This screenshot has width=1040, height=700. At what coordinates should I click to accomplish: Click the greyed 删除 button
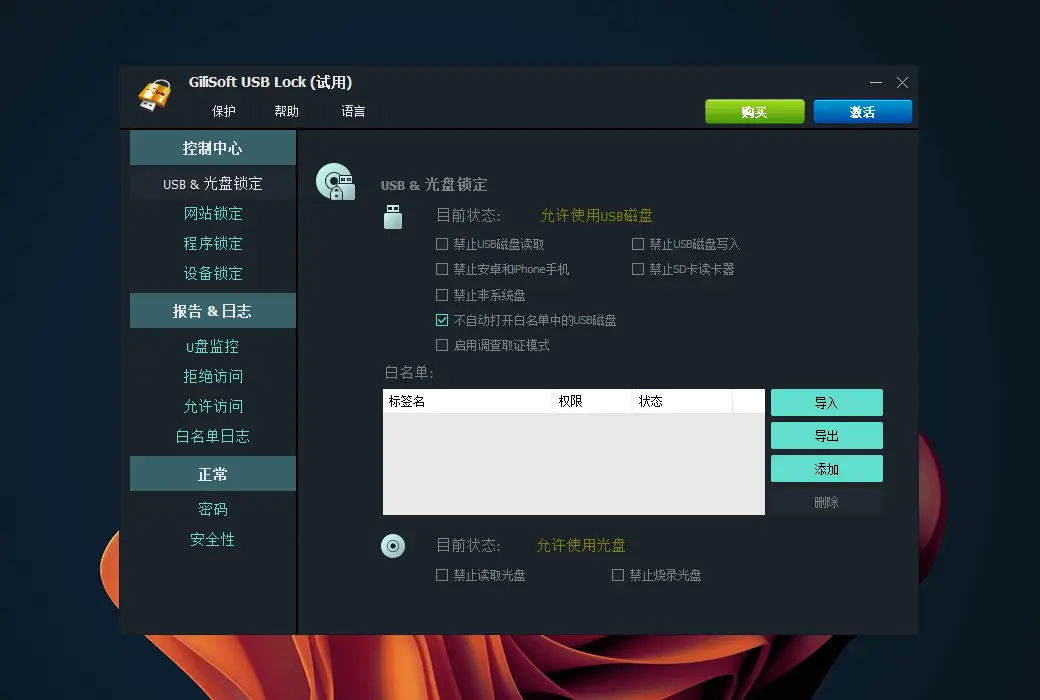(826, 502)
